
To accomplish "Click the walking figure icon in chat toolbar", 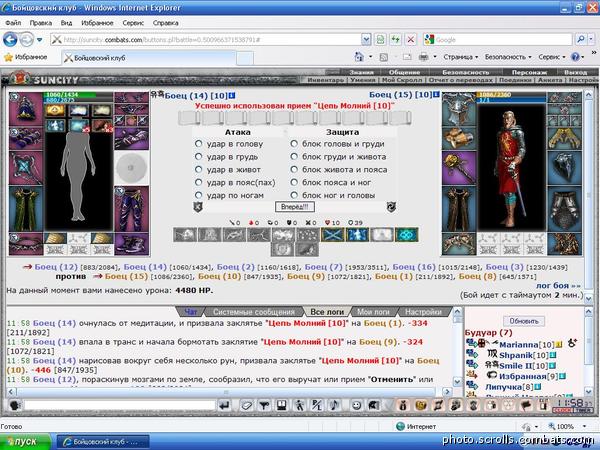I will pos(299,405).
